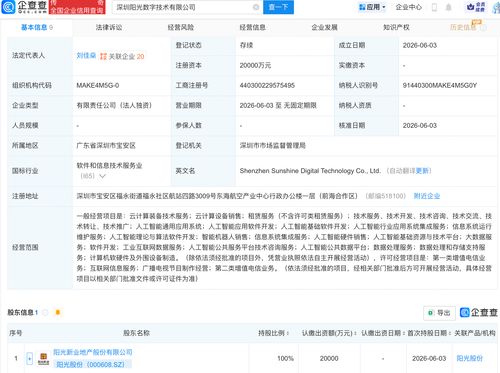Switch to the 历史信息 tab
Image resolution: width=500 pixels, height=373 pixels.
point(463,27)
